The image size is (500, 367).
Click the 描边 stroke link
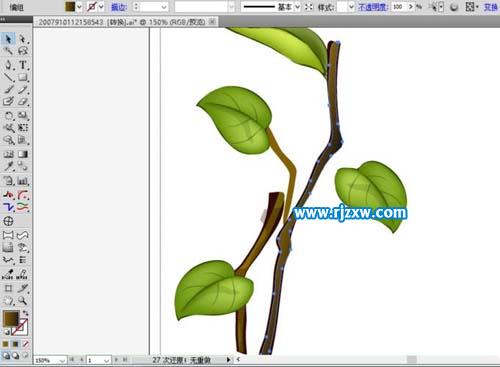pos(119,7)
